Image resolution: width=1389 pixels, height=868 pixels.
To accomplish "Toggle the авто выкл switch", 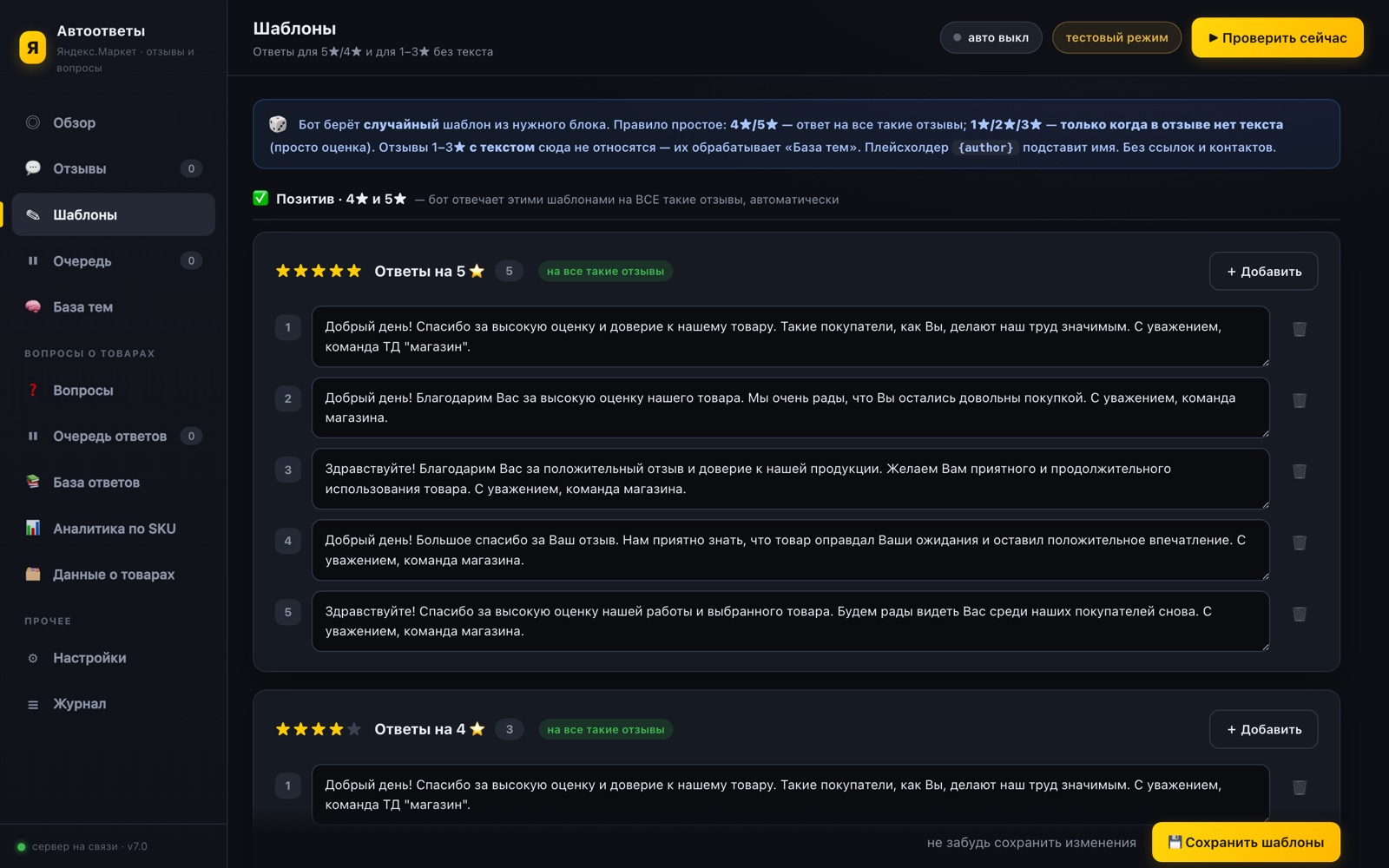I will [991, 37].
